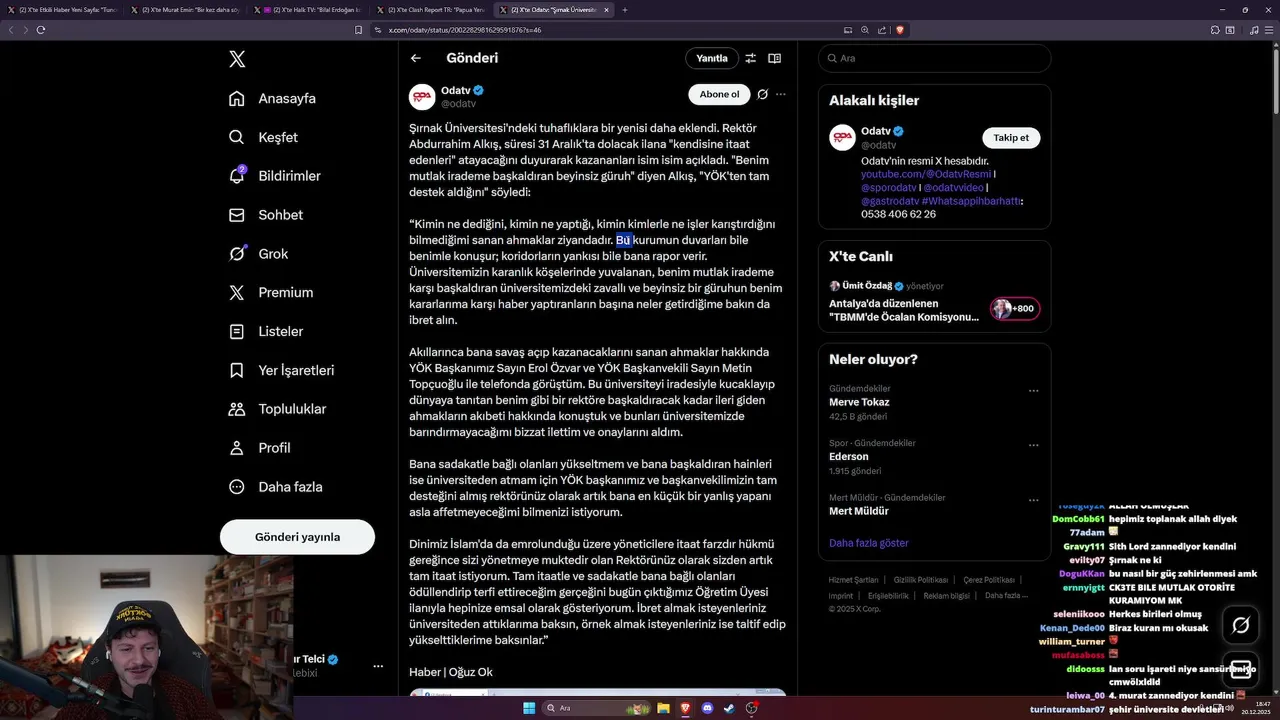
Task: Click Grok explain icon on post
Action: [762, 94]
